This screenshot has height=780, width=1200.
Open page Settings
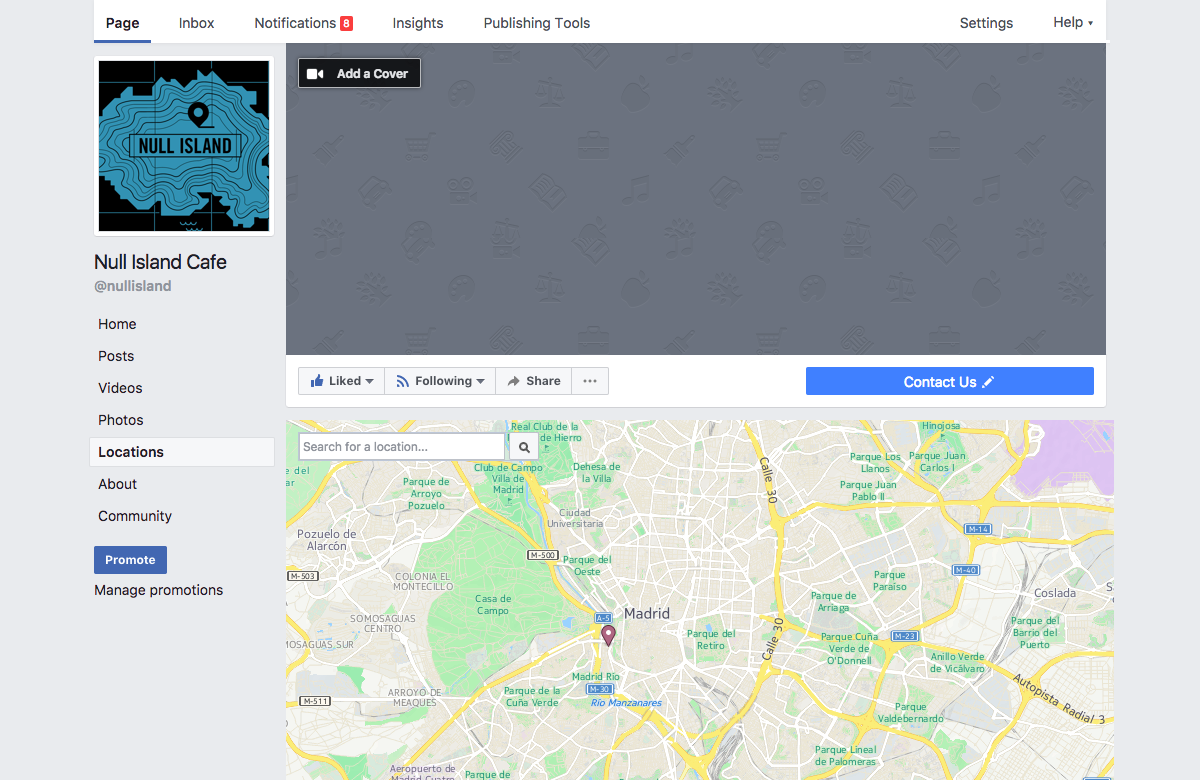pos(986,23)
